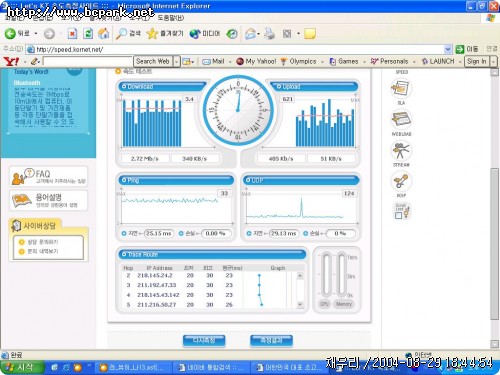The width and height of the screenshot is (500, 375).
Task: Open the Help menu in menu bar
Action: (171, 18)
